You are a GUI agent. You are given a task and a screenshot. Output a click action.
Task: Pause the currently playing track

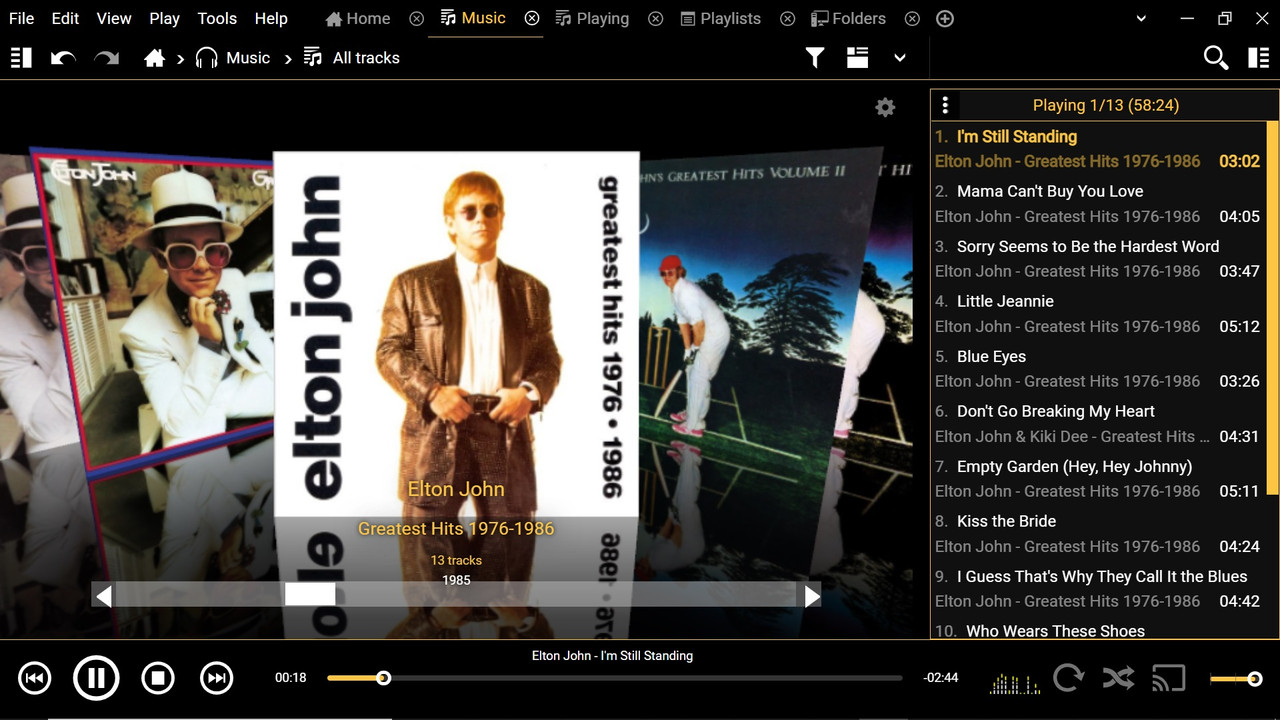pyautogui.click(x=96, y=677)
